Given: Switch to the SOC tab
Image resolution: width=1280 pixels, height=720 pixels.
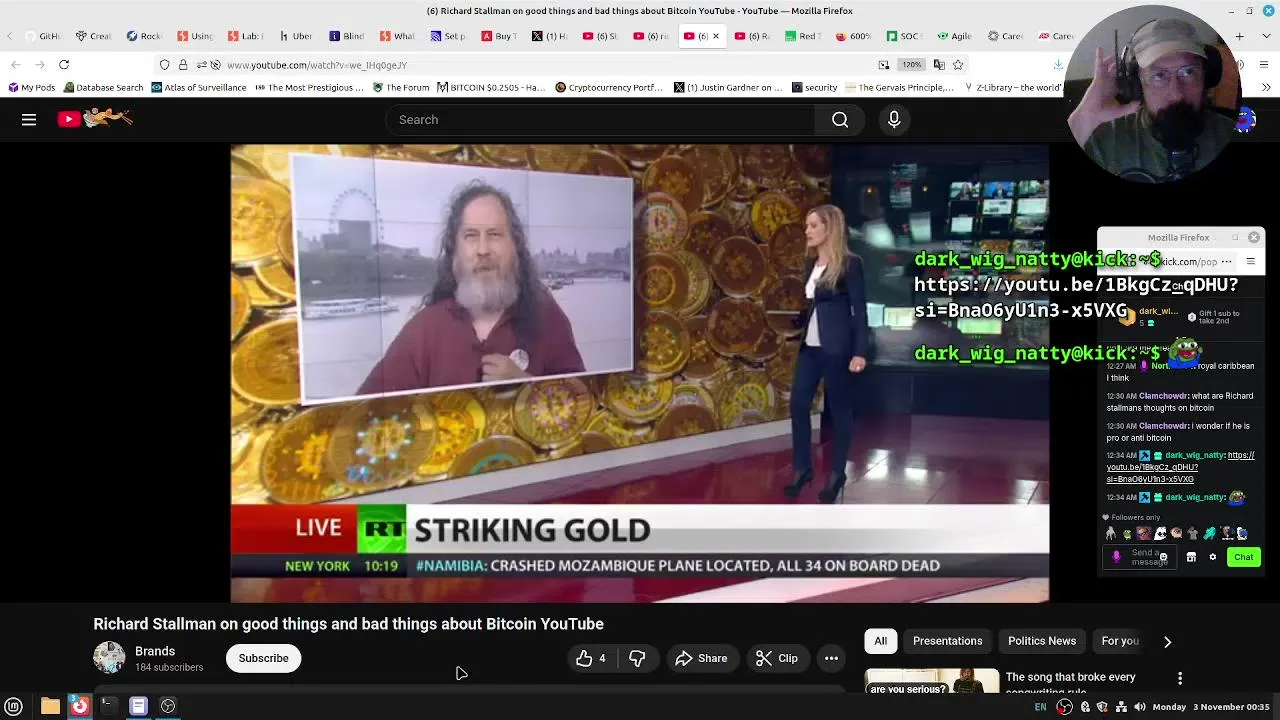Looking at the screenshot, I should point(903,36).
